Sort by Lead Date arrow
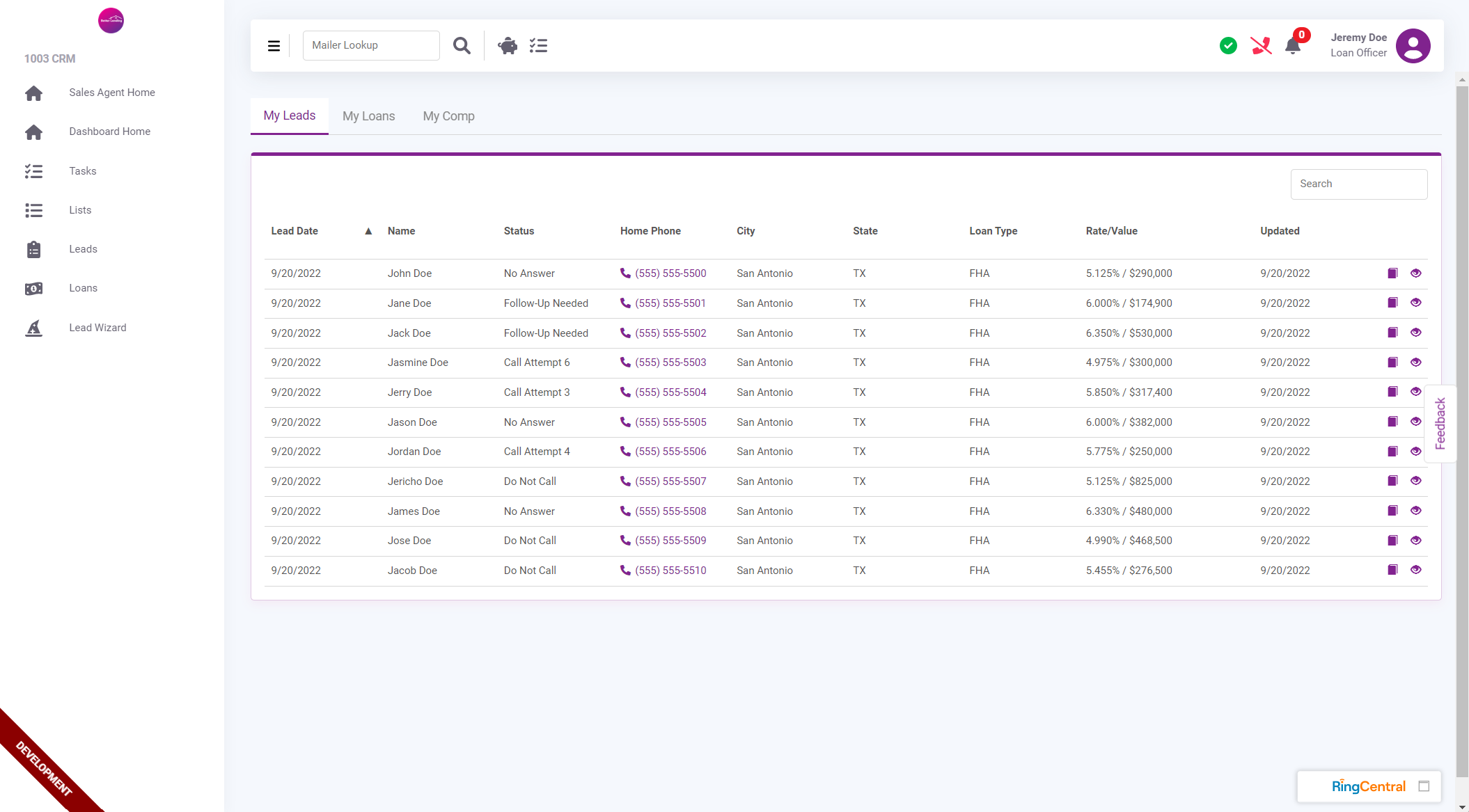Screen dimensions: 1469x812 click(368, 231)
